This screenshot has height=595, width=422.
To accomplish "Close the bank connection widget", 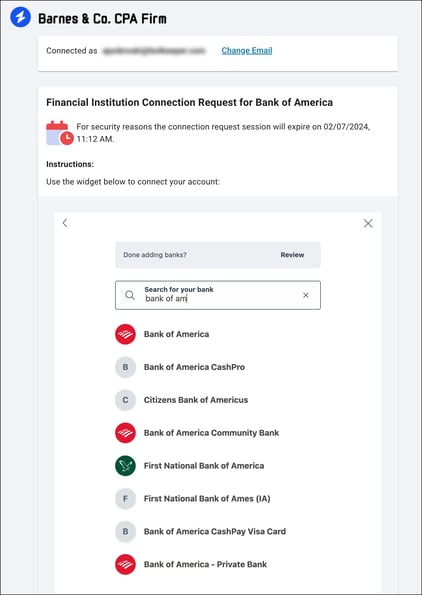I will [x=368, y=224].
